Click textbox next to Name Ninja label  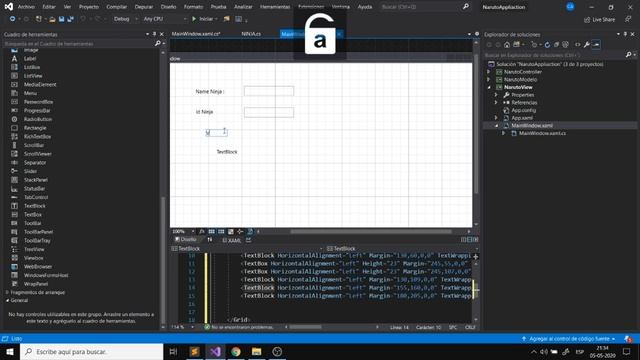point(269,91)
